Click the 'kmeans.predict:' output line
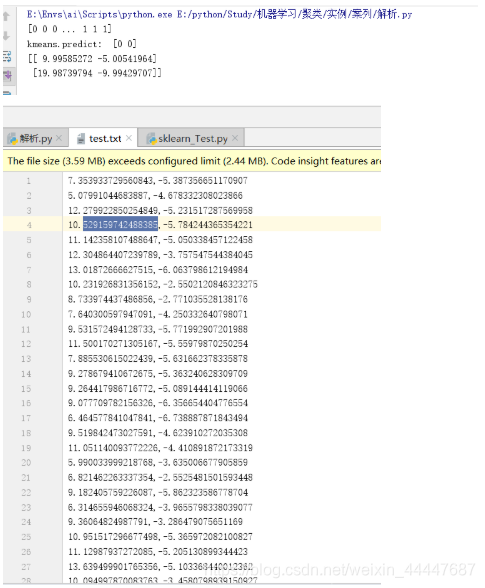Screen dimensions: 485x588 tap(82, 44)
